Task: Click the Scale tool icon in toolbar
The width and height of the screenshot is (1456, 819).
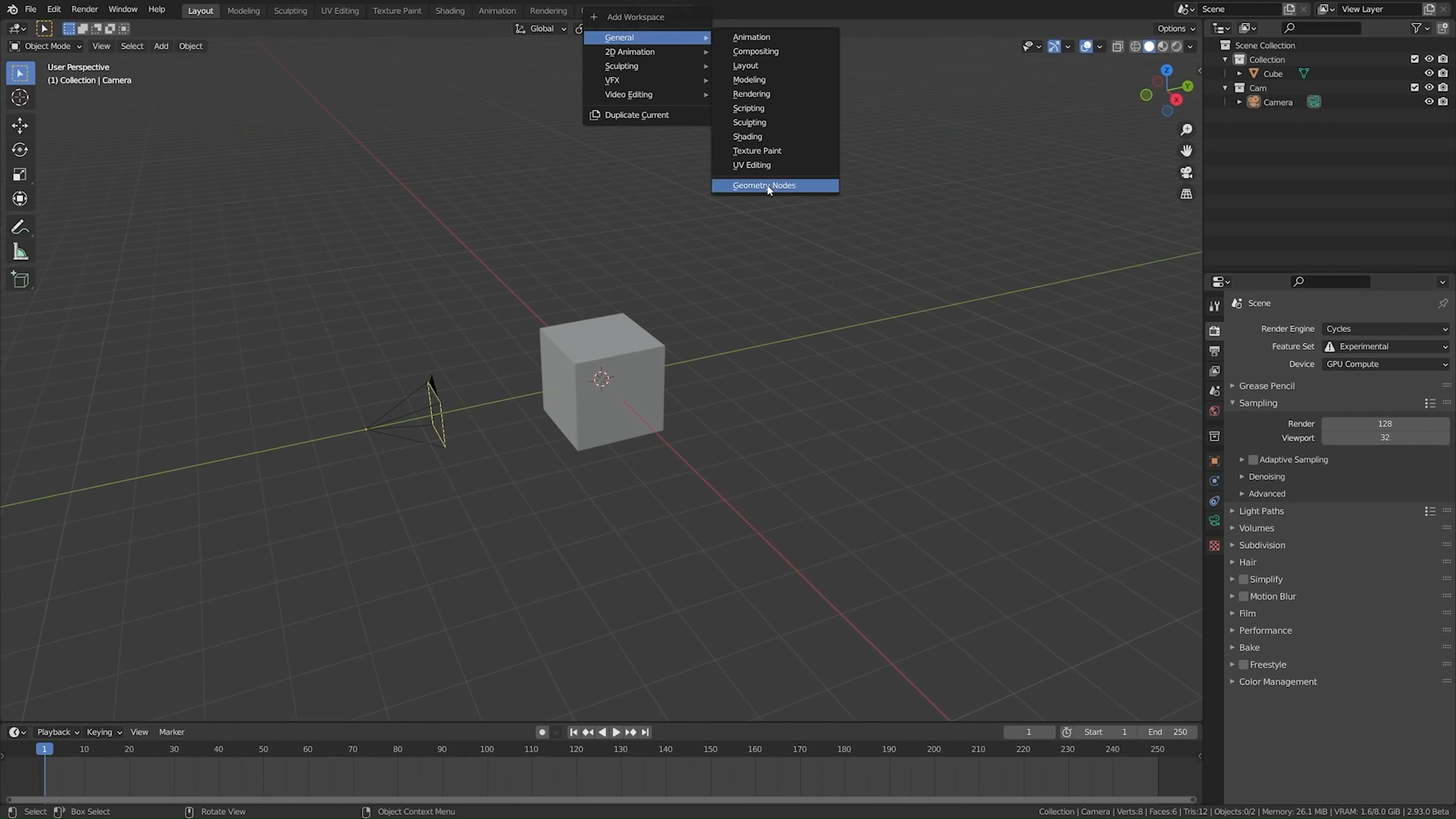Action: (20, 173)
